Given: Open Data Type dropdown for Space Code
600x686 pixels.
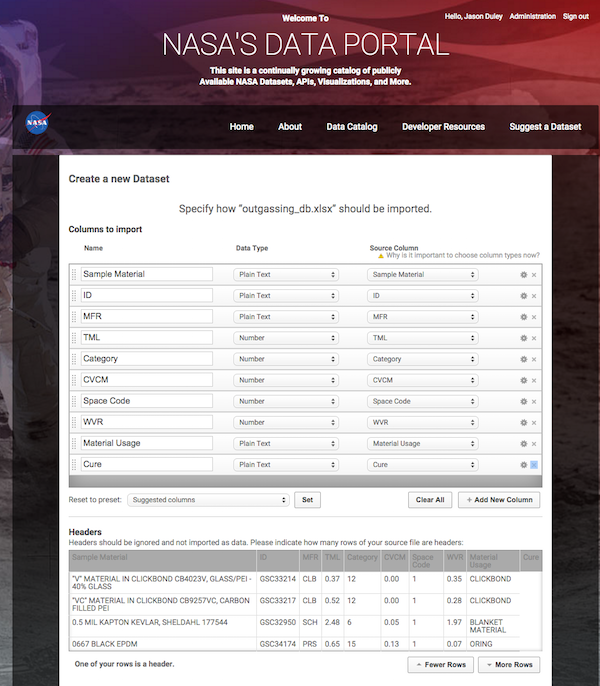Looking at the screenshot, I should click(x=286, y=401).
